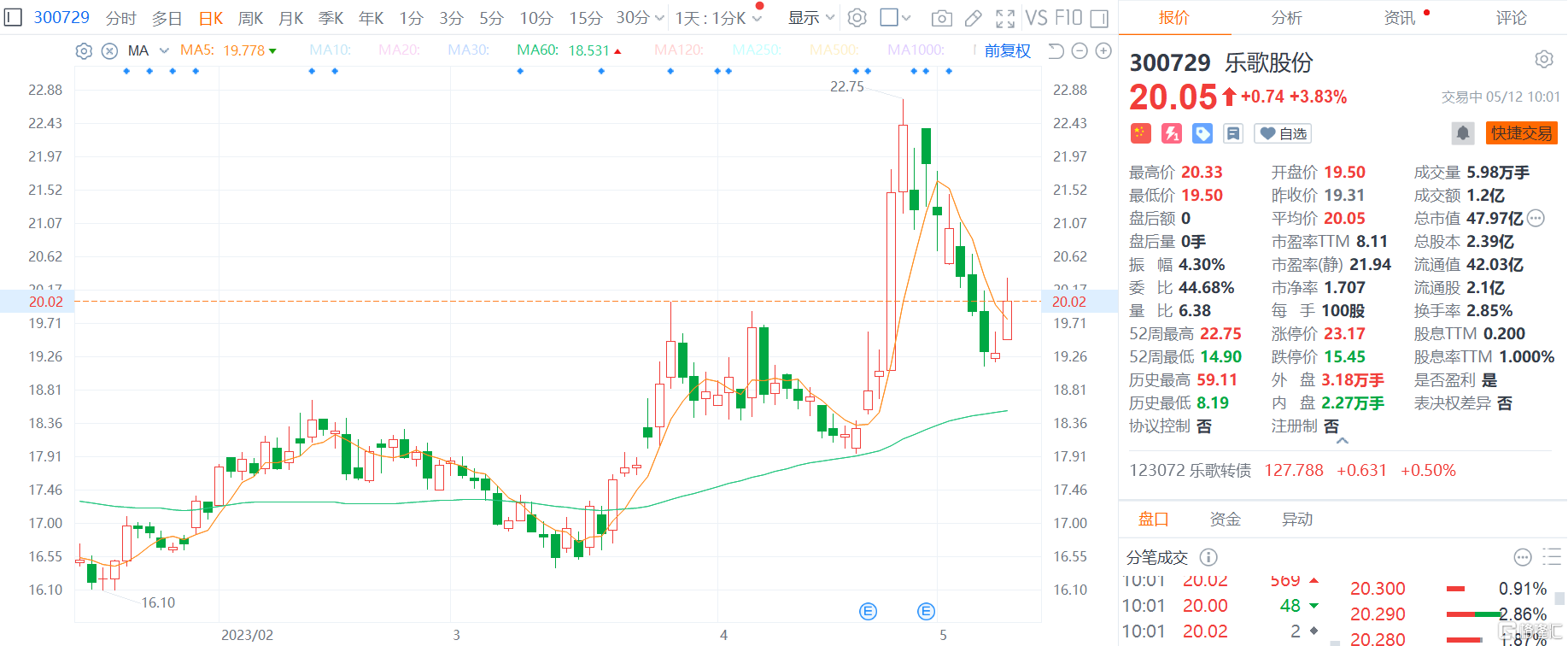Open the 资金 tab
1568x646 pixels.
coord(1225,520)
